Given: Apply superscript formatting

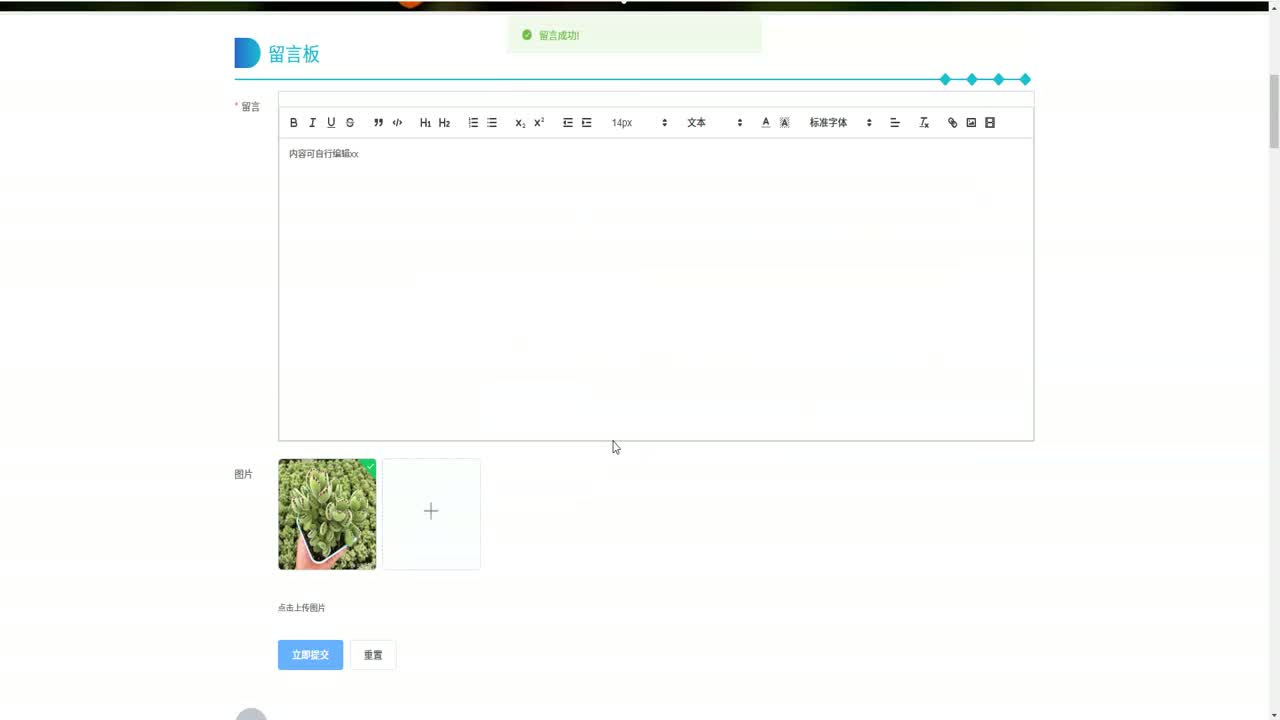Looking at the screenshot, I should tap(539, 123).
